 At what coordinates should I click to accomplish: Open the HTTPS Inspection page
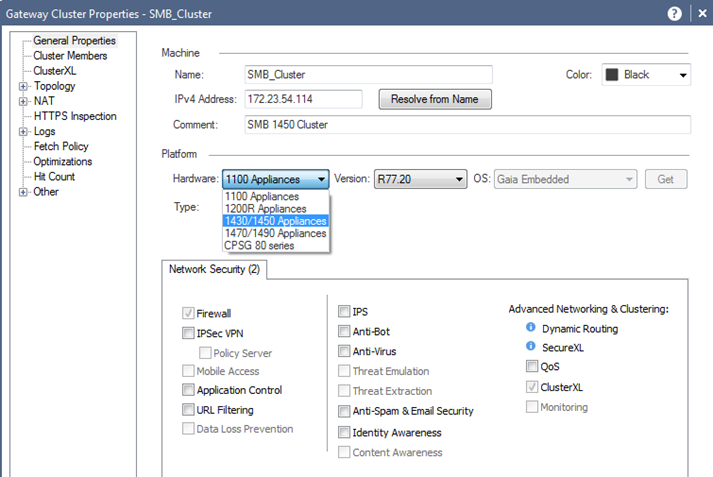[x=75, y=116]
